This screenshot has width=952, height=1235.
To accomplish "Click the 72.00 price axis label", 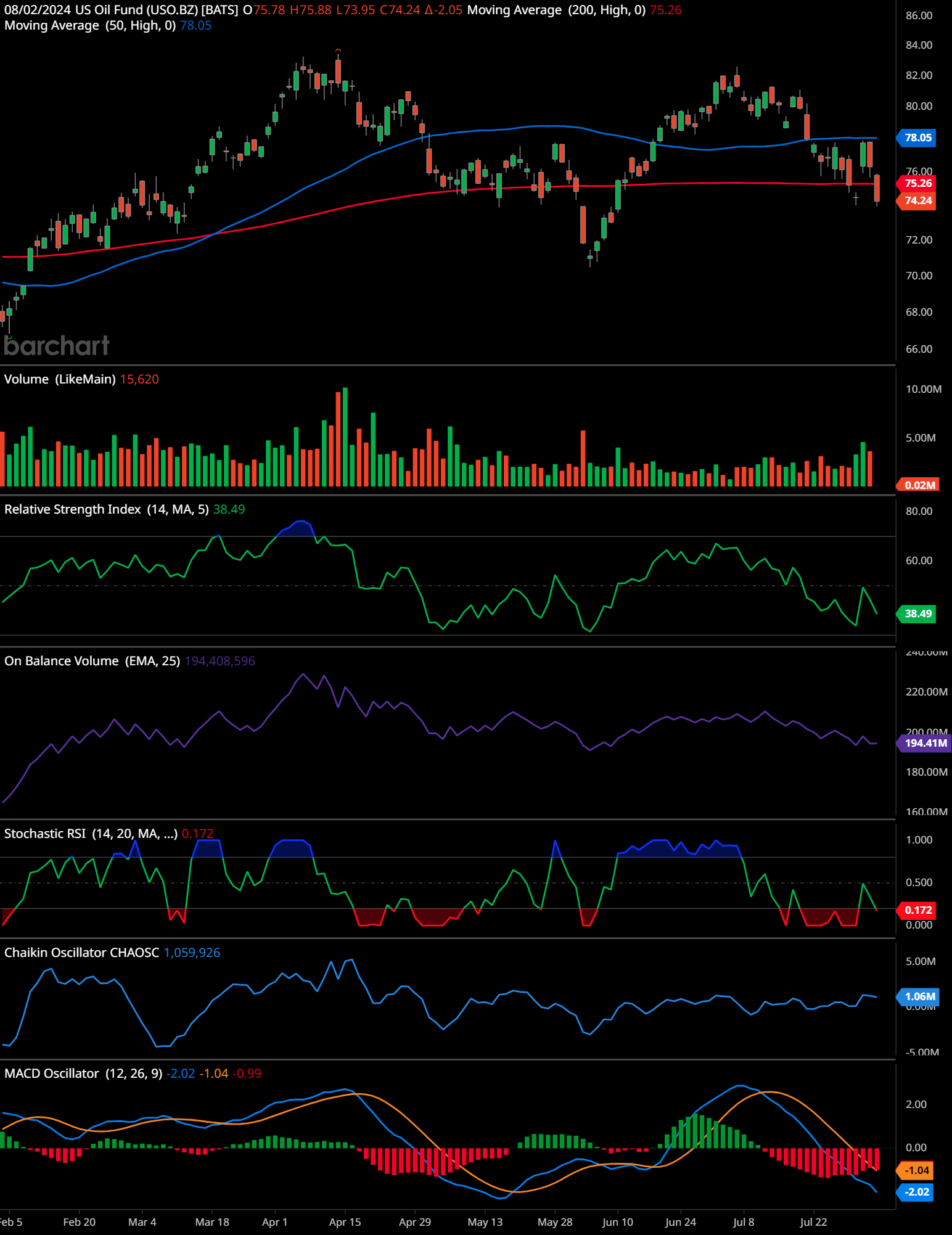I will (919, 240).
